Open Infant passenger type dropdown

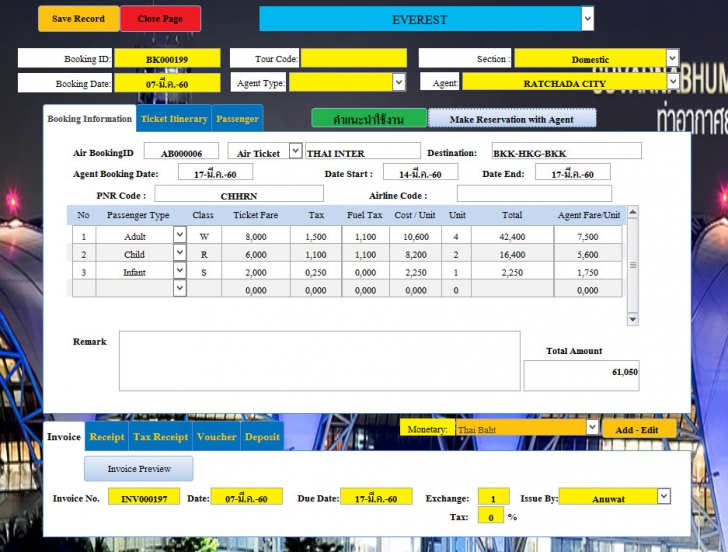tap(180, 270)
